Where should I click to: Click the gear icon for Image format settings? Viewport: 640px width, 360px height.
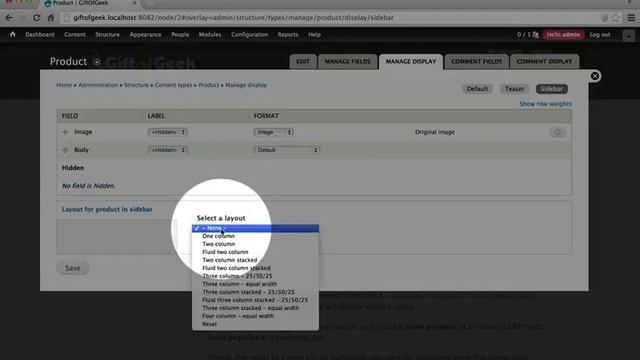557,132
